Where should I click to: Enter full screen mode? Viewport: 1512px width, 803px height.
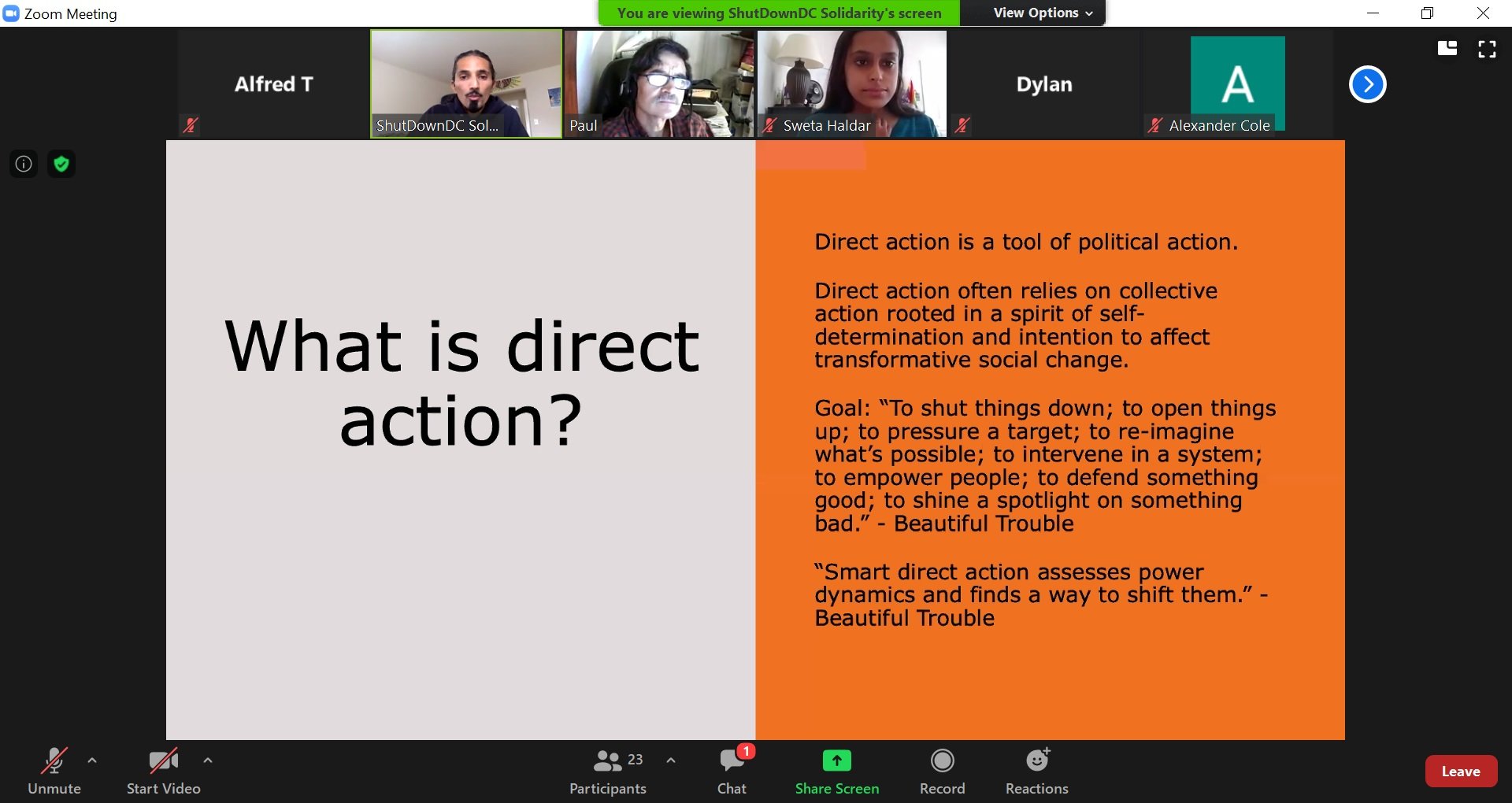[1487, 49]
